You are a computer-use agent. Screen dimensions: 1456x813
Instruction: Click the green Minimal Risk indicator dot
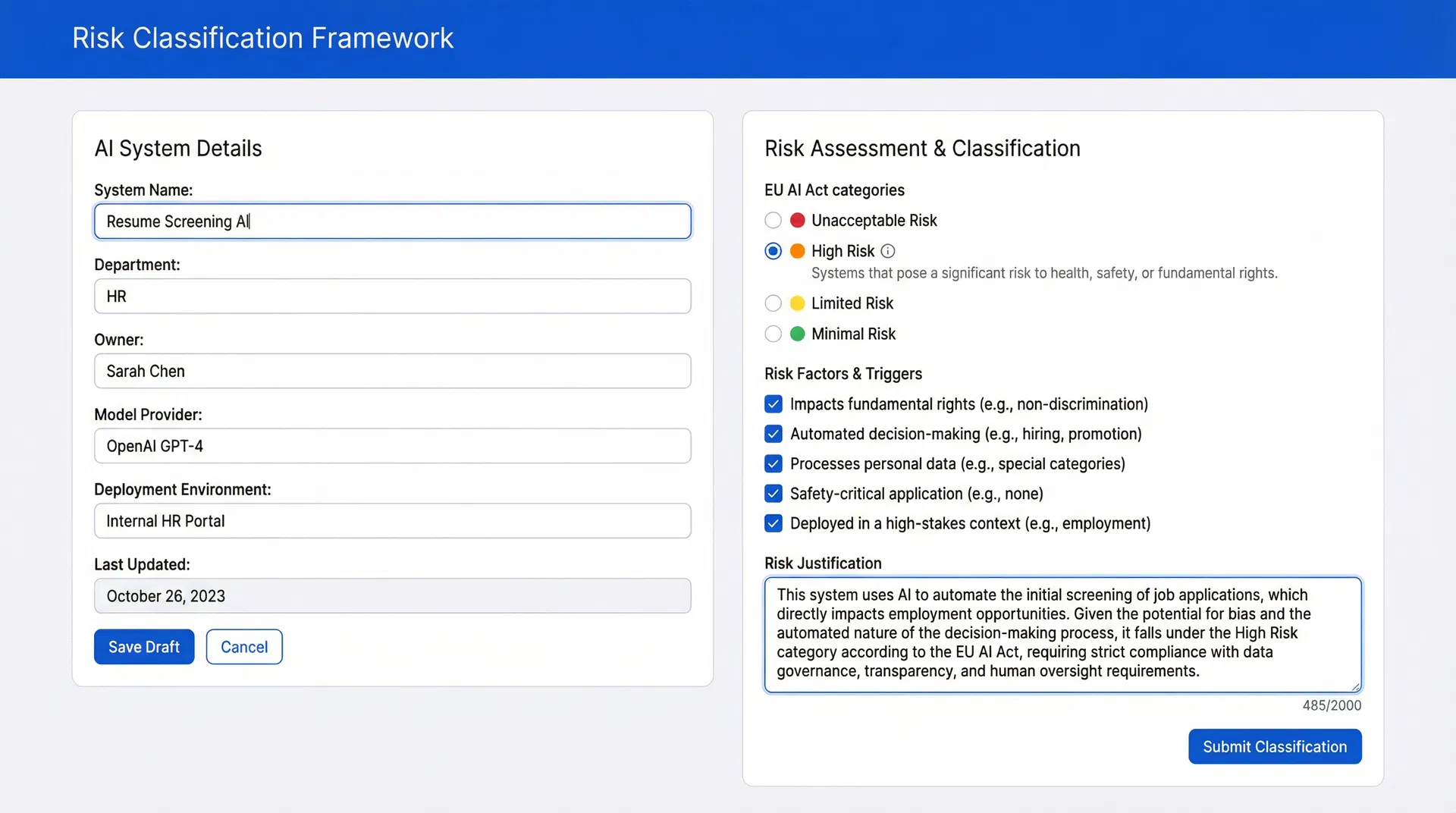[797, 334]
